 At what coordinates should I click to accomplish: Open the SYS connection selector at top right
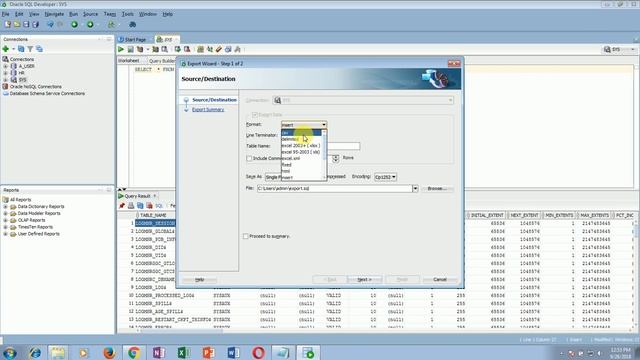[620, 49]
